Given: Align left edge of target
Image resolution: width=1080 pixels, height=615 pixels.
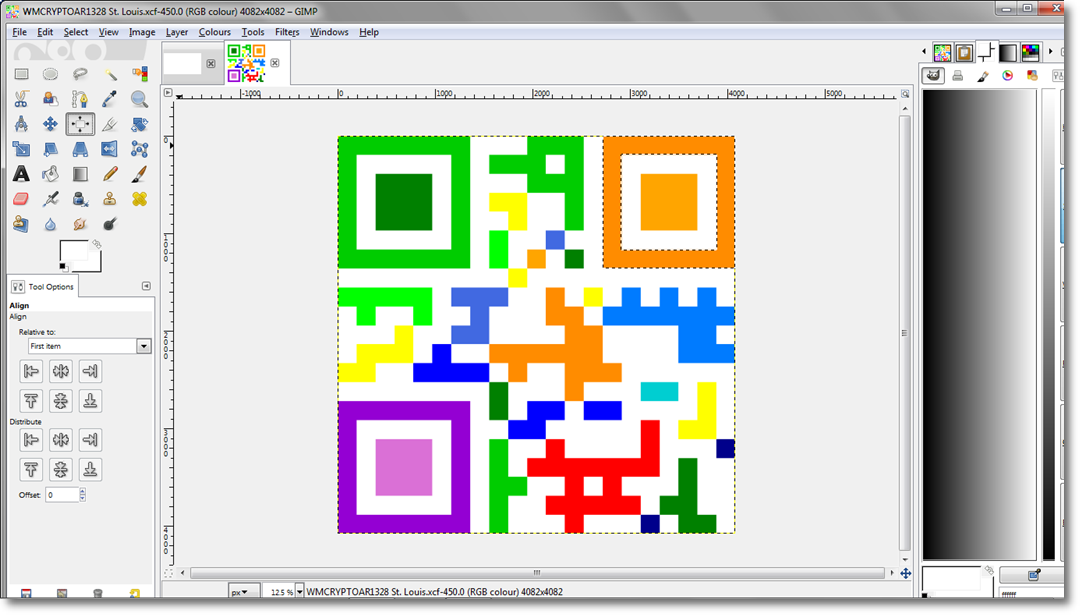Looking at the screenshot, I should click(x=31, y=371).
